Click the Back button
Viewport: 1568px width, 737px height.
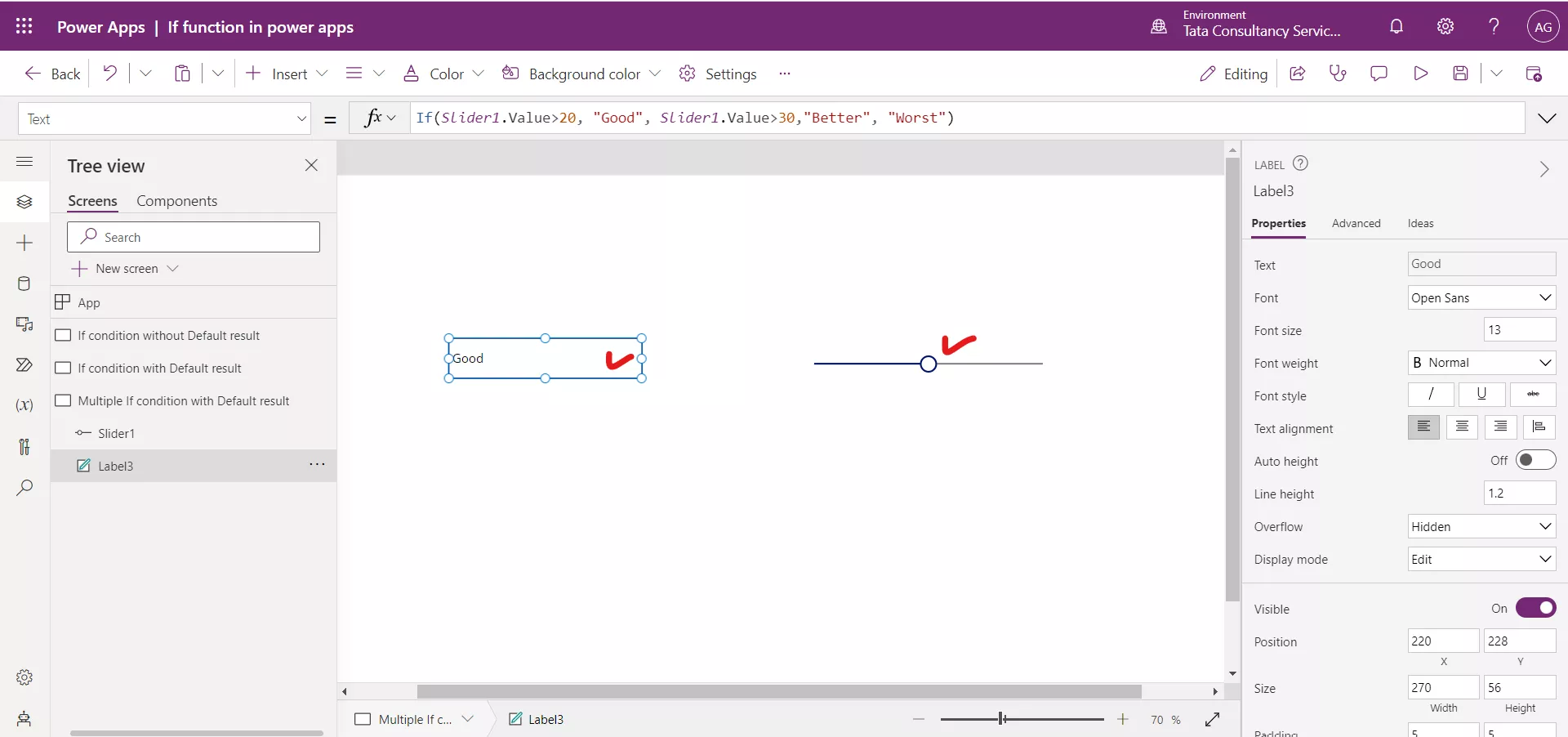[51, 74]
